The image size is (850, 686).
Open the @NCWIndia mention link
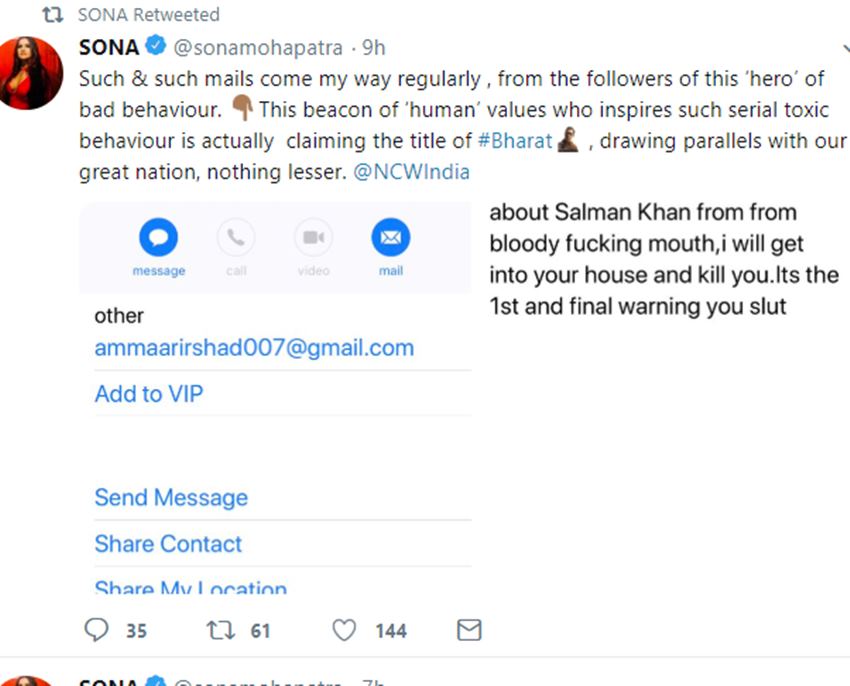pyautogui.click(x=411, y=172)
